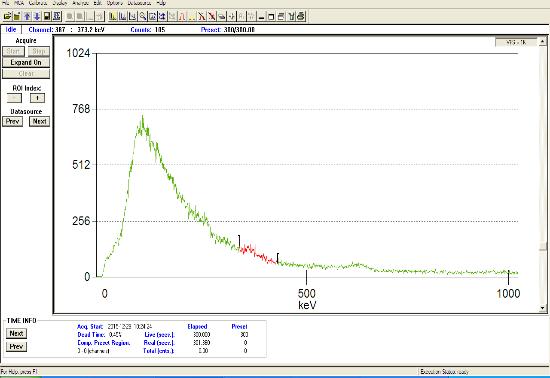Click the Datasource Next button
The width and height of the screenshot is (550, 378).
pos(39,121)
